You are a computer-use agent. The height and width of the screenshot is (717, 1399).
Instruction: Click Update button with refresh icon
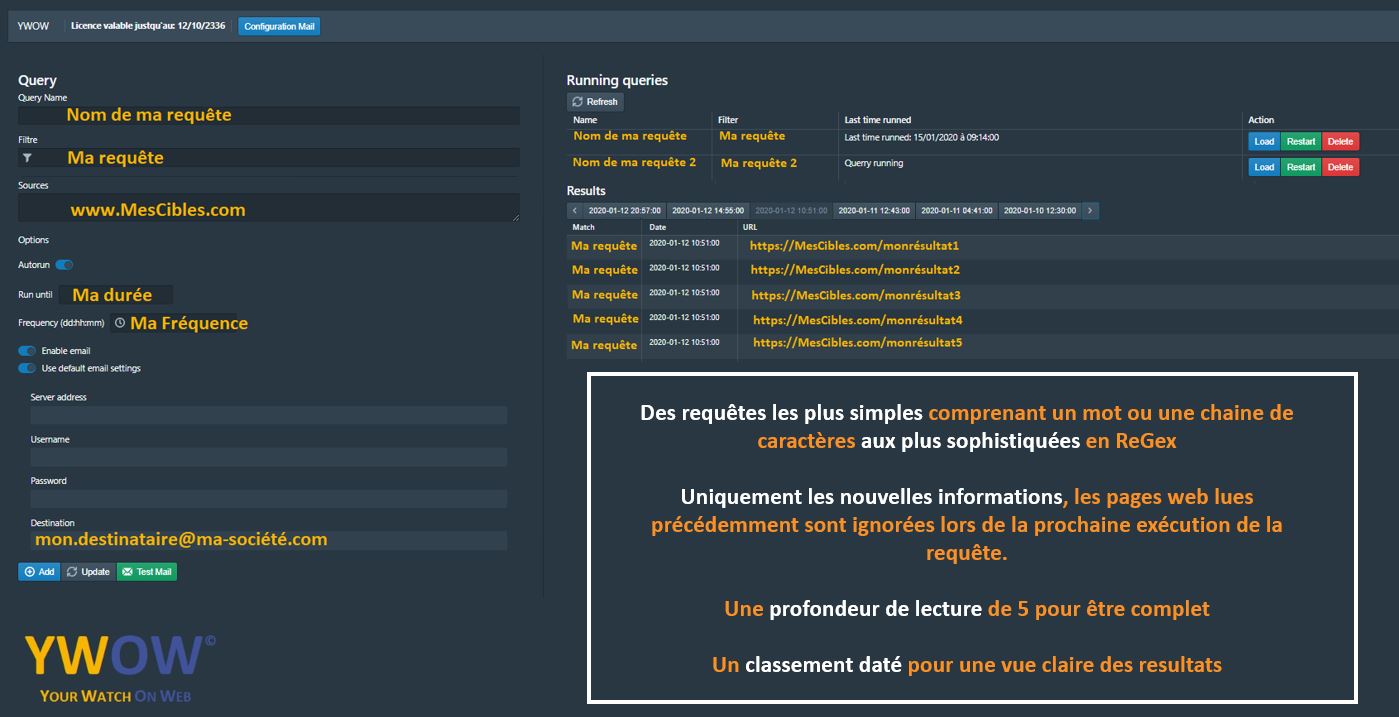[88, 572]
